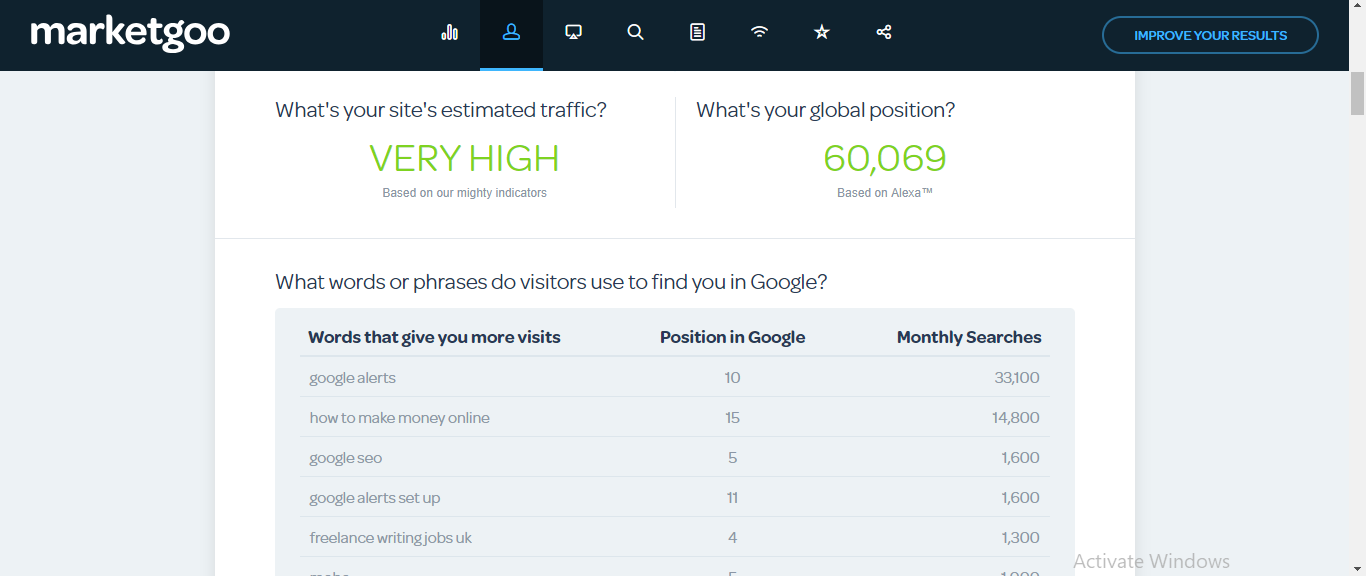Click the 'Position in Google' column header

tap(732, 337)
